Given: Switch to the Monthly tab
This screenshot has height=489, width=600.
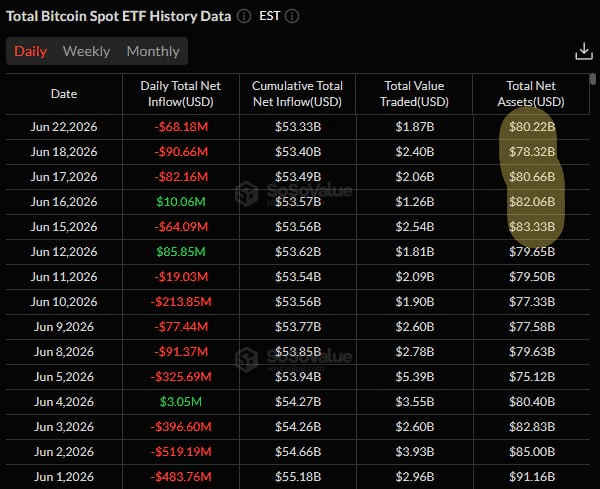Looking at the screenshot, I should click(x=153, y=51).
